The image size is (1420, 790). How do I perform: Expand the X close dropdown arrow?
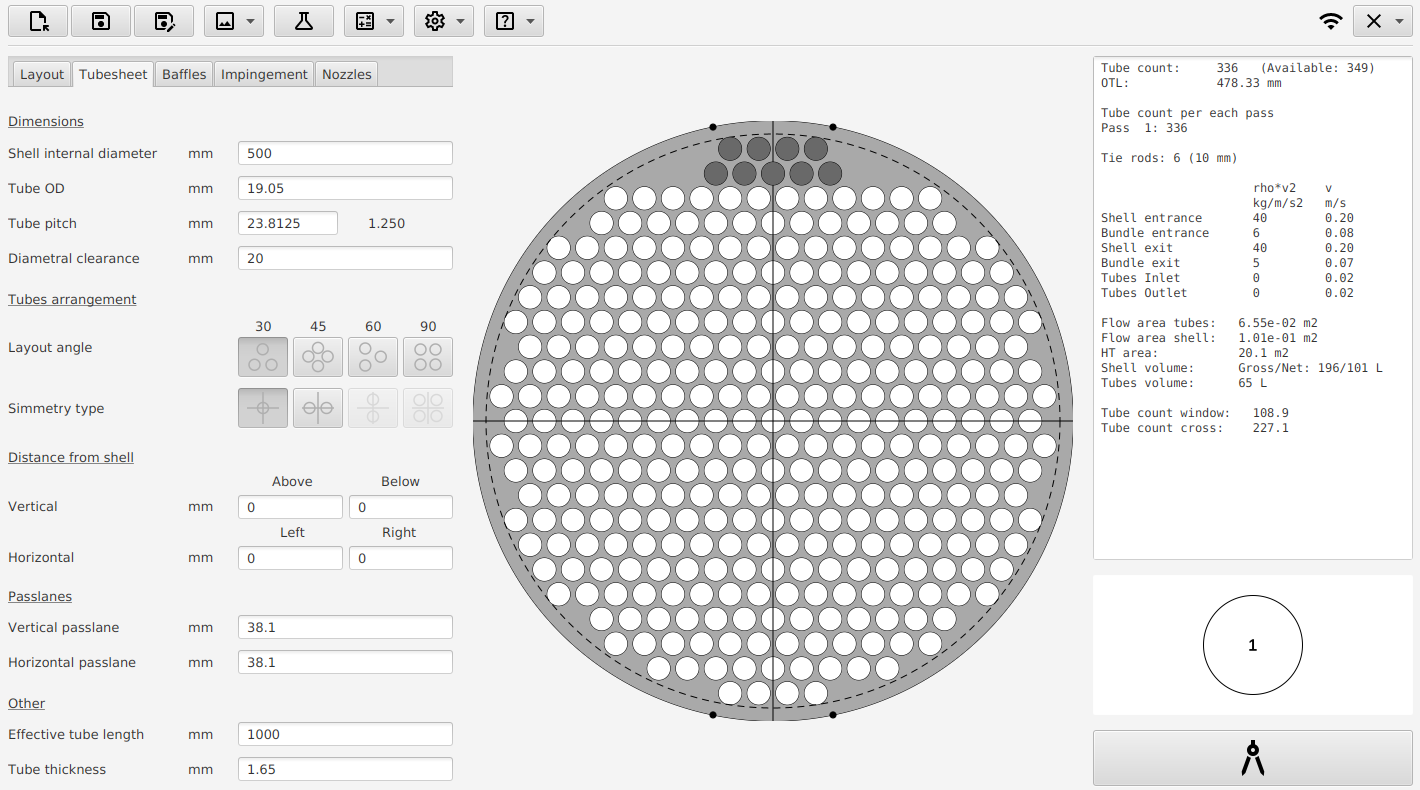point(1398,21)
